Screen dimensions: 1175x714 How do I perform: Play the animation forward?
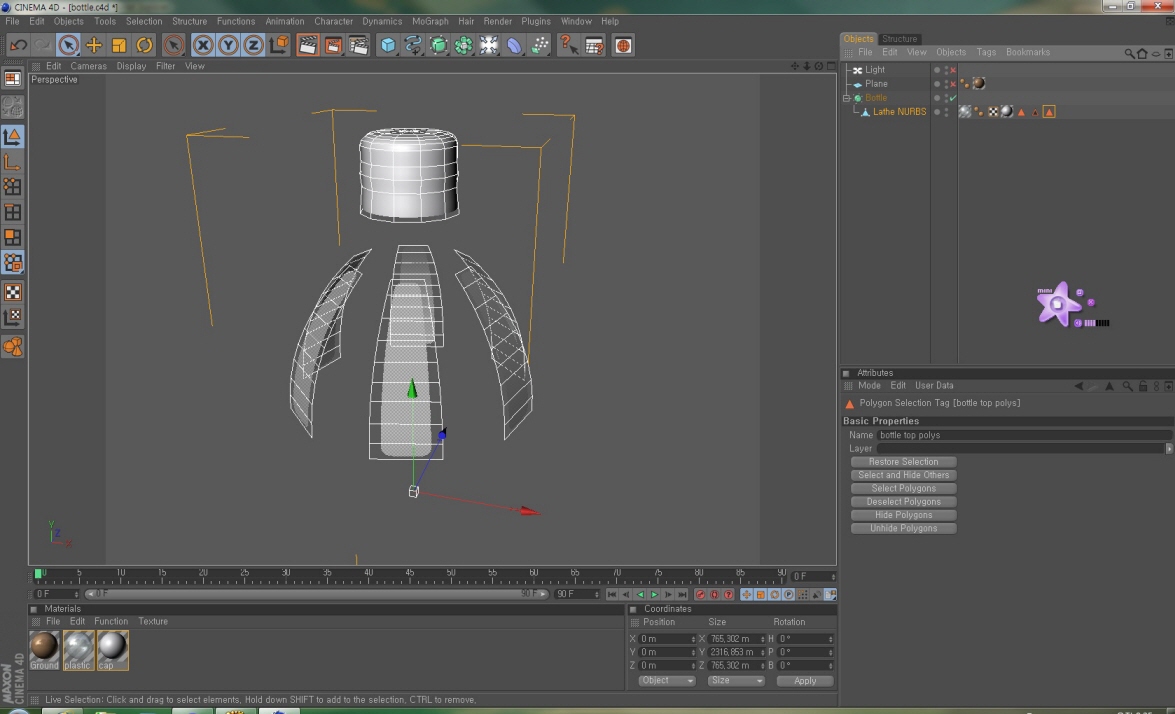point(654,595)
